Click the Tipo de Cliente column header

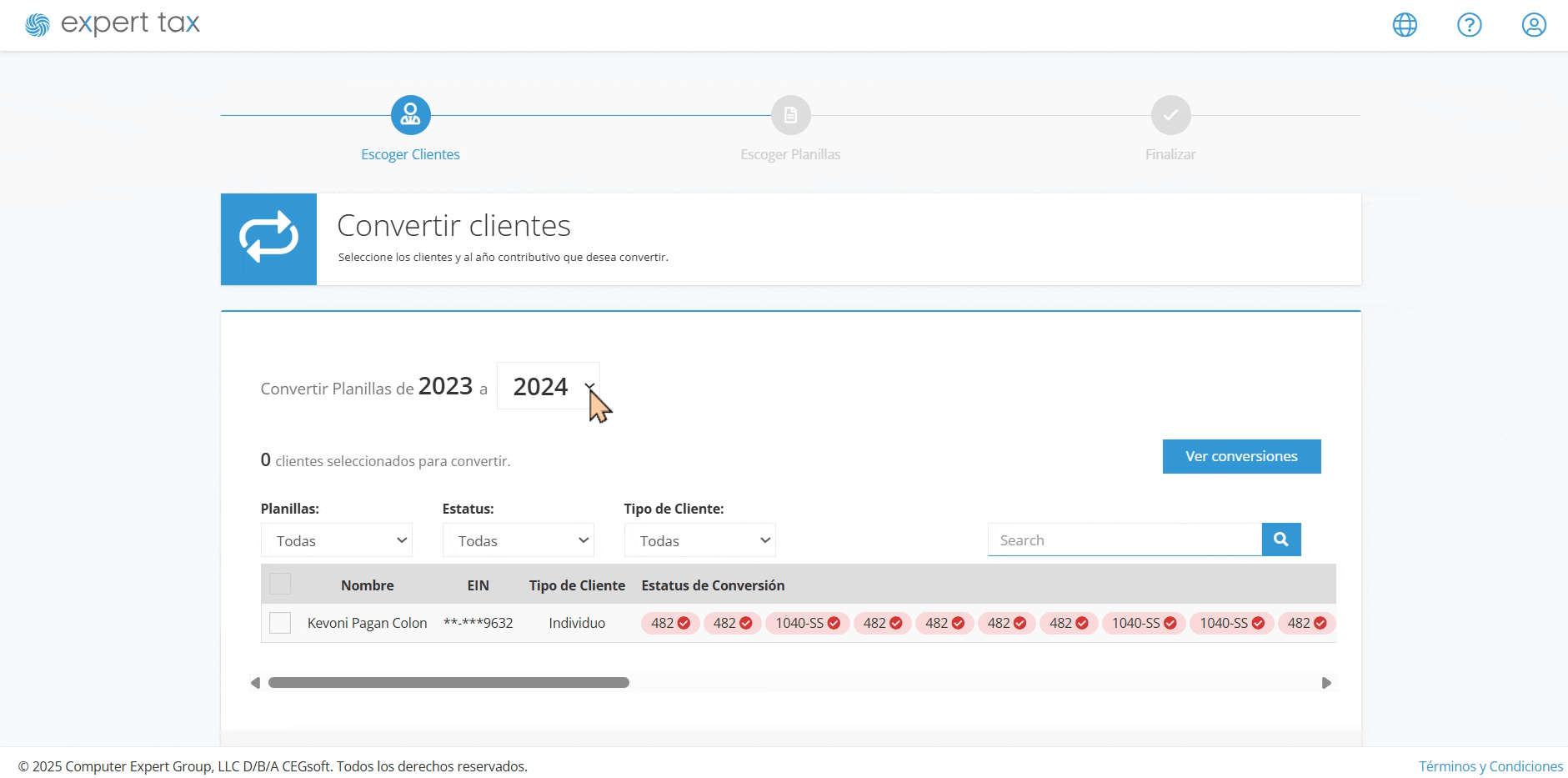[577, 585]
